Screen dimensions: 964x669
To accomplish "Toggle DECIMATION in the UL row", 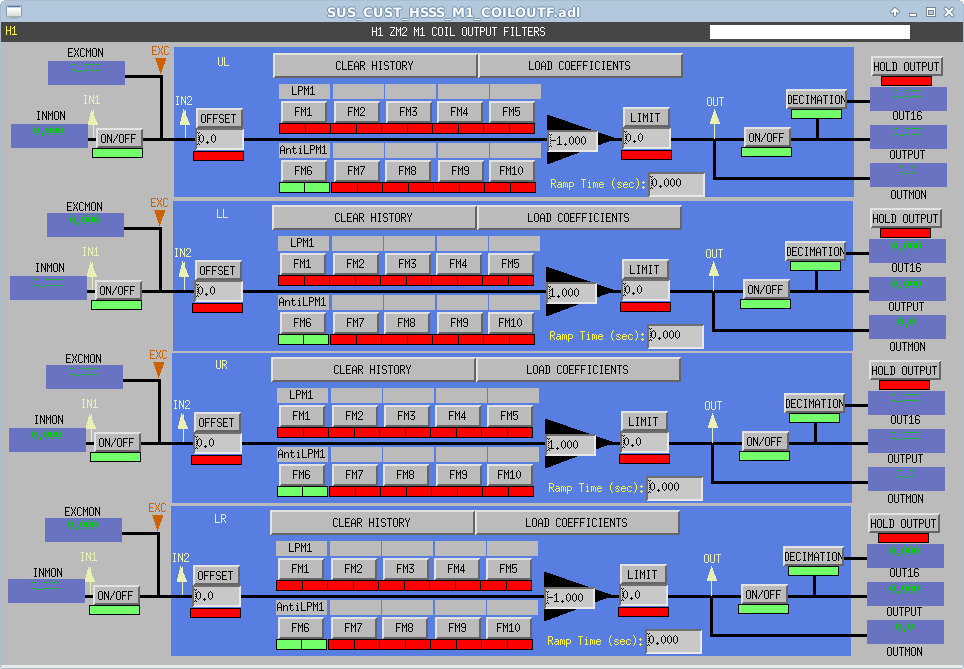I will (x=816, y=100).
